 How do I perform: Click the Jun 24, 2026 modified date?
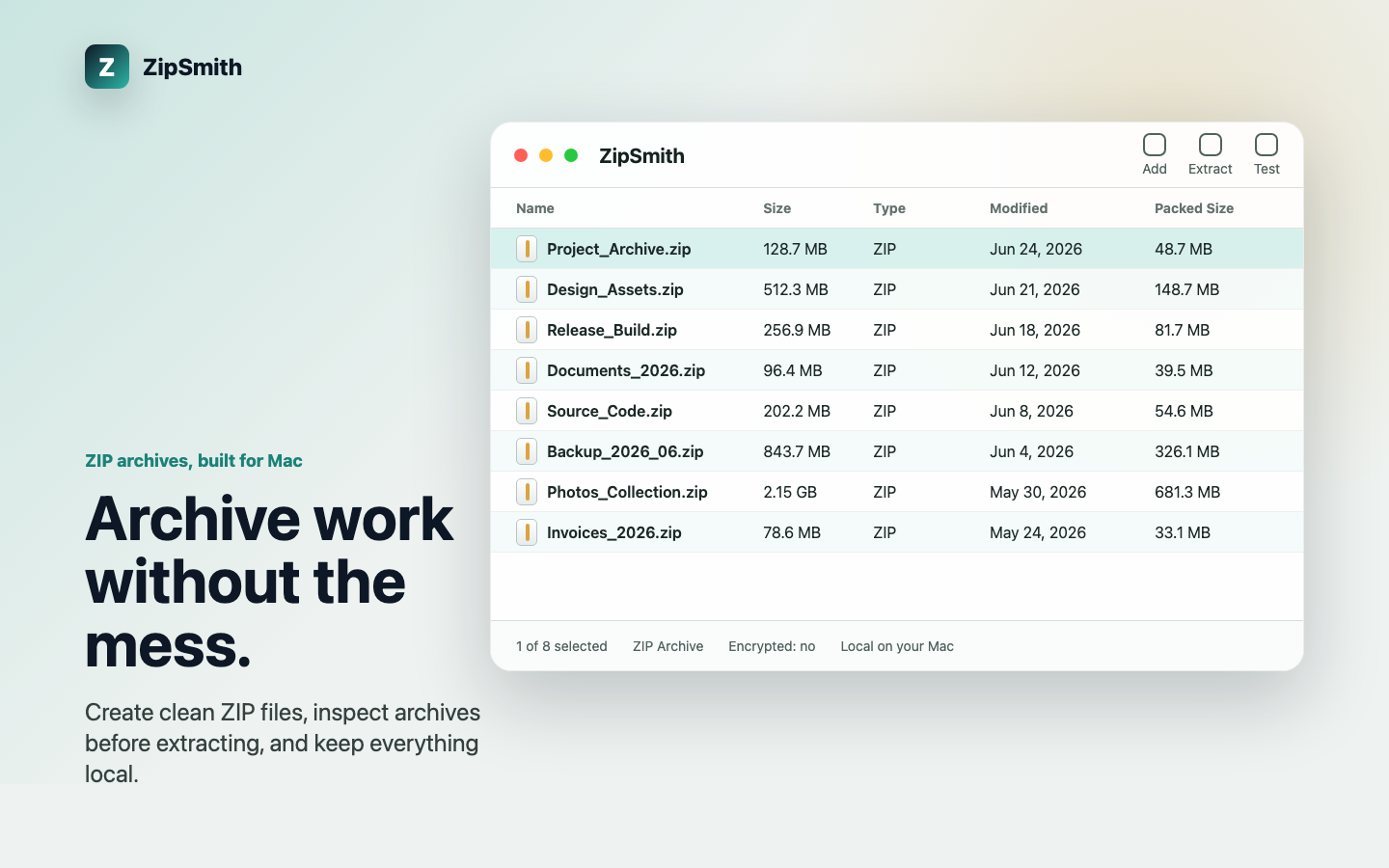[1036, 249]
